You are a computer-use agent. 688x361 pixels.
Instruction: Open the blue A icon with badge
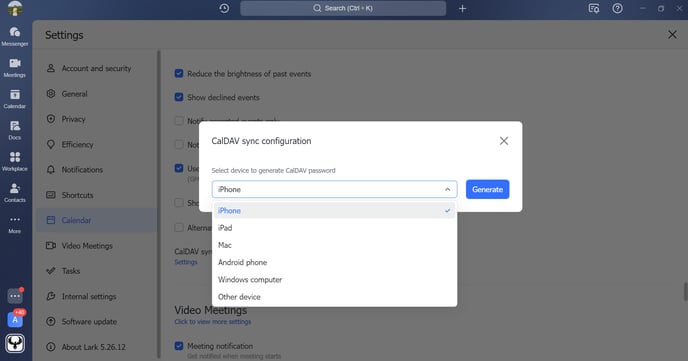coord(15,319)
